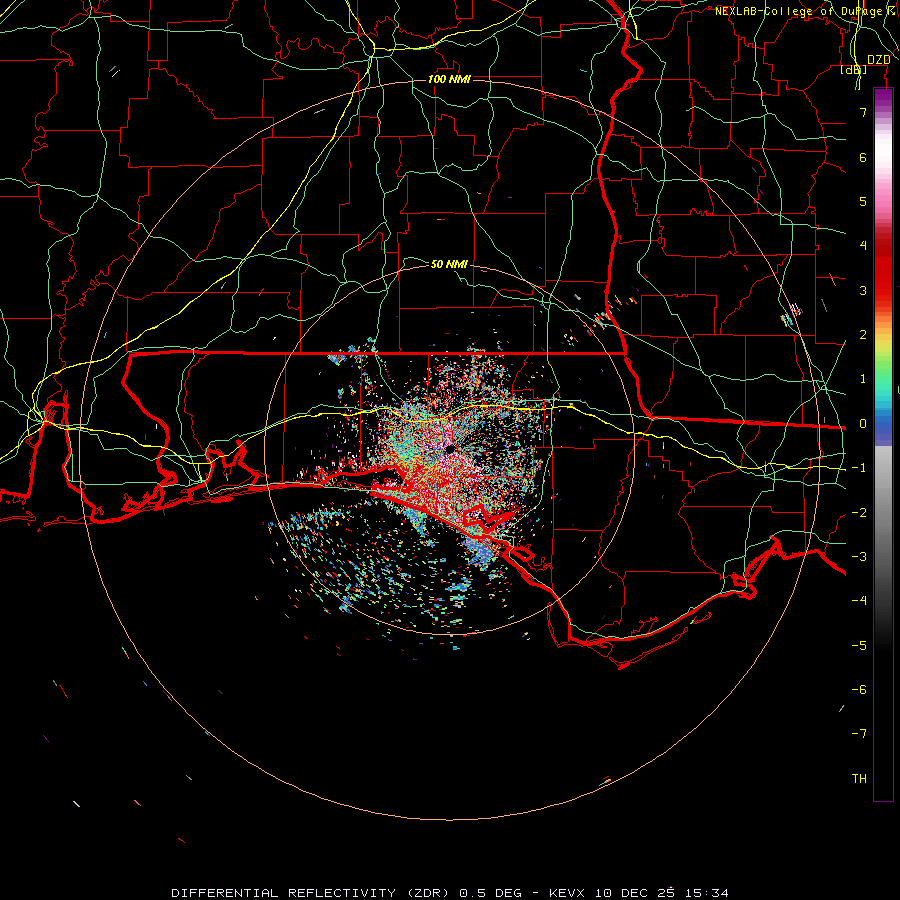The image size is (900, 900).
Task: Click the 'TH' label on the color scale
Action: point(859,779)
